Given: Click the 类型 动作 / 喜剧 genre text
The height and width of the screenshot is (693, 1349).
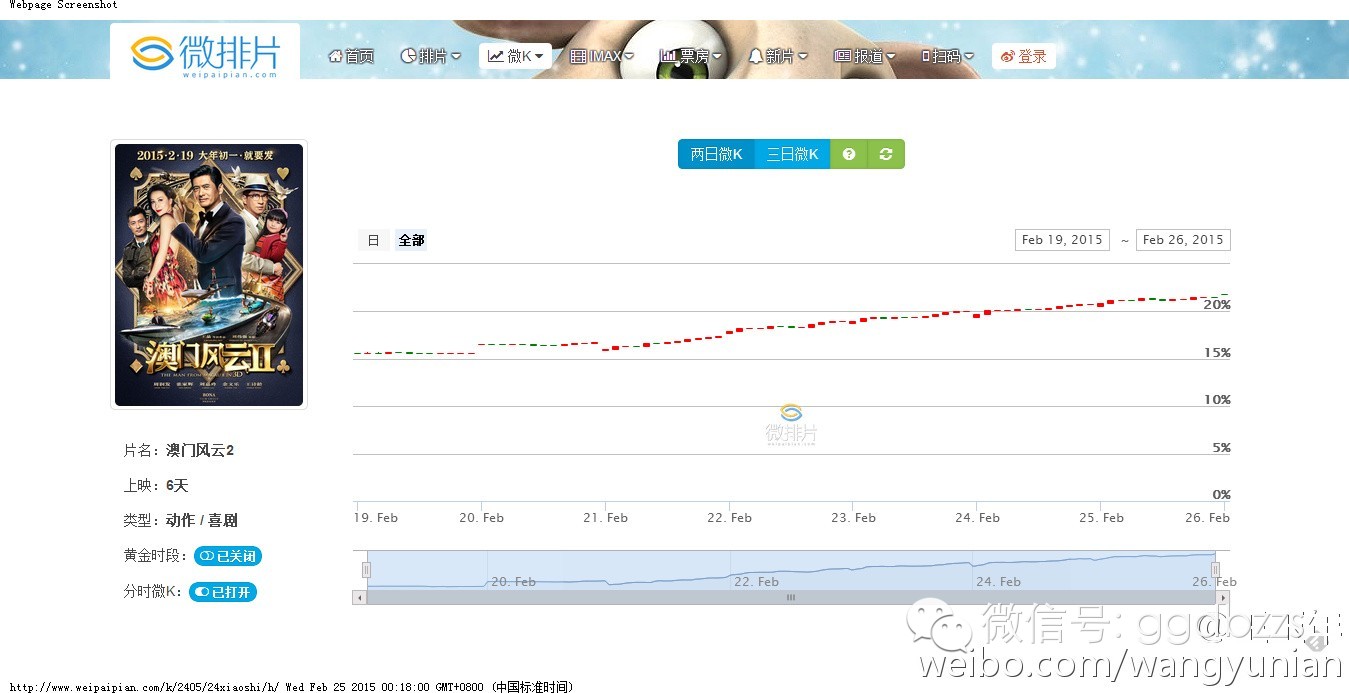Looking at the screenshot, I should 180,521.
